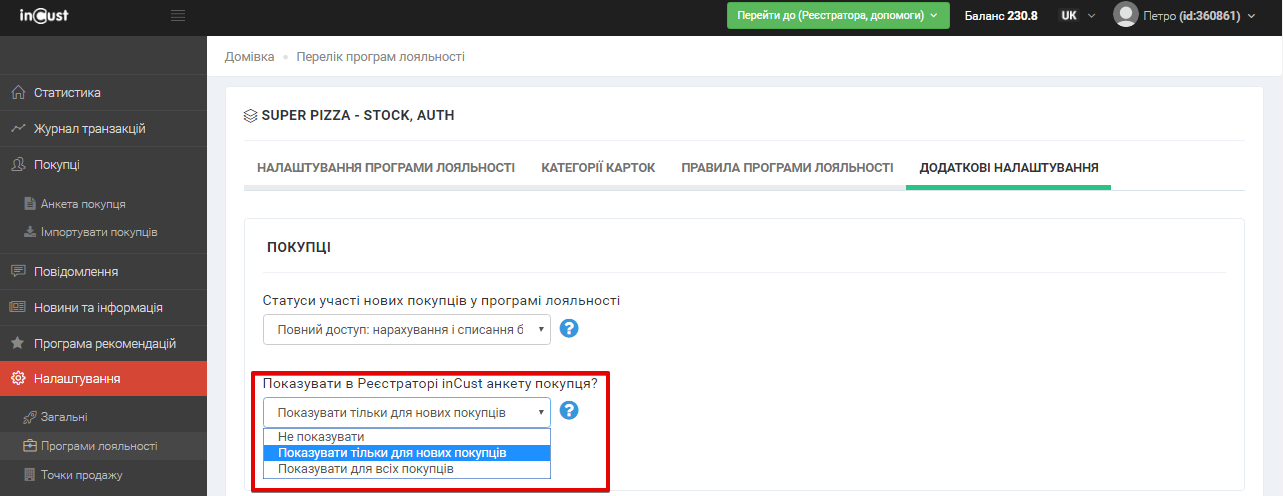Choose Показувати для всіх покупців option

tap(407, 469)
